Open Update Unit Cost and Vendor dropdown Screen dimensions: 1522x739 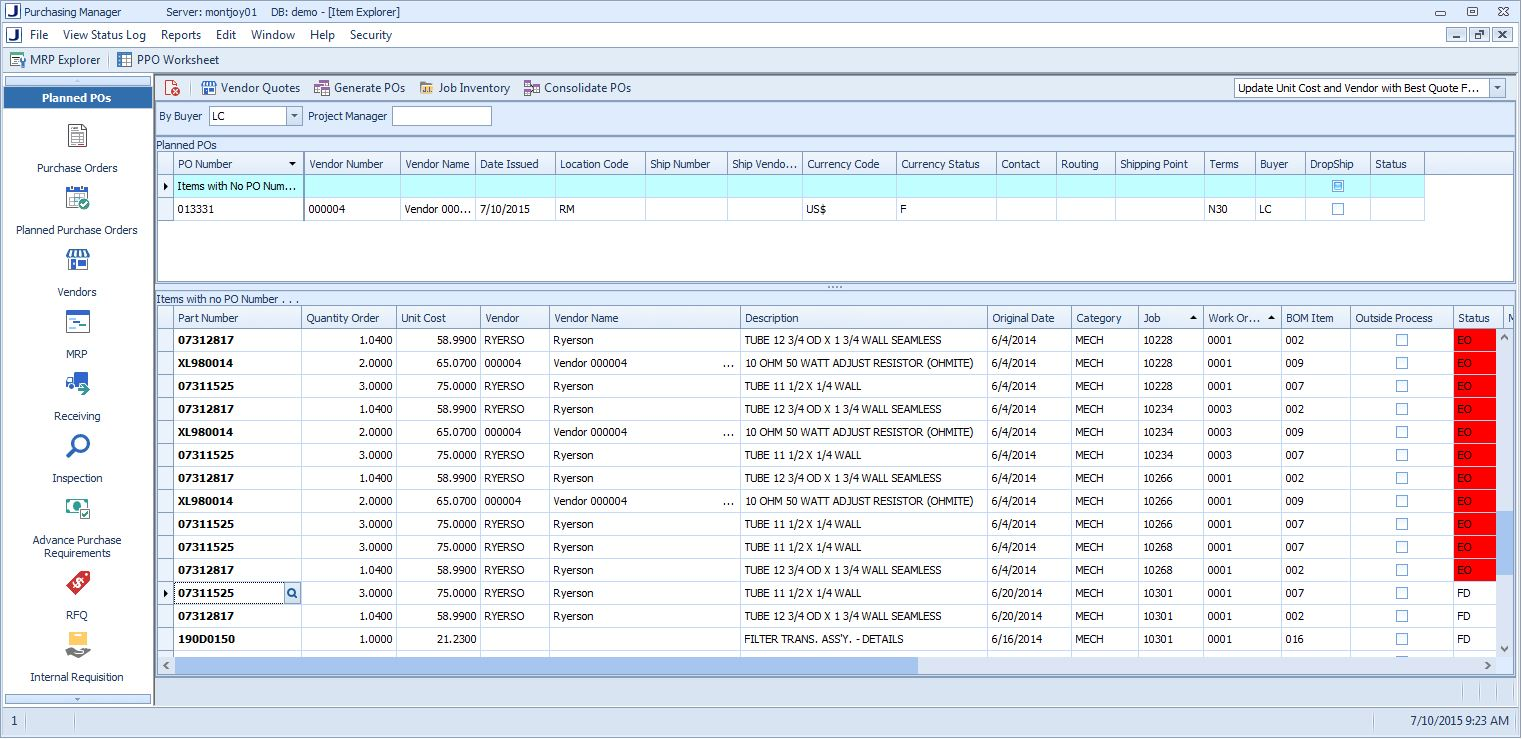point(1497,88)
